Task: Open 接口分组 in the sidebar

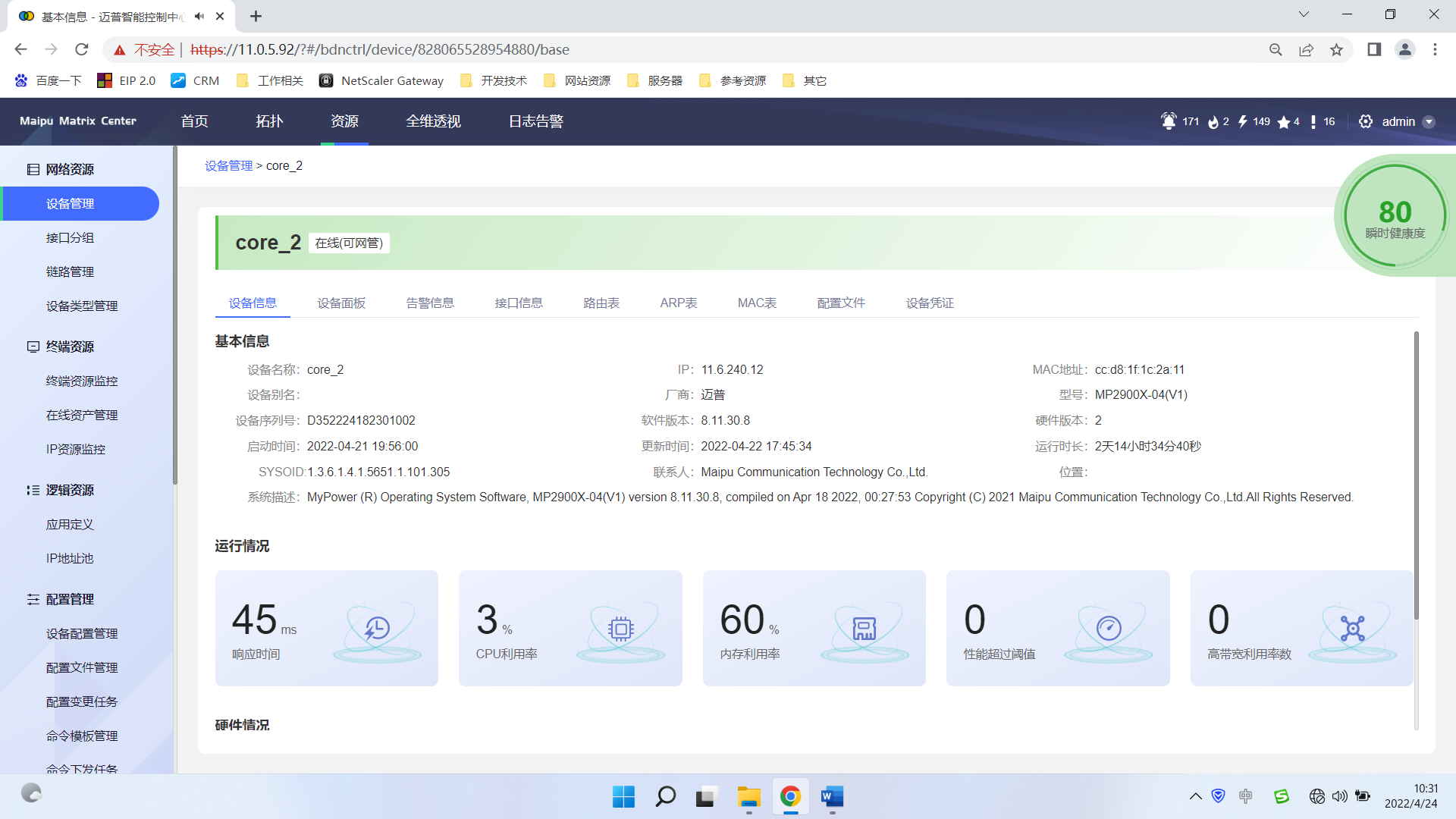Action: (x=70, y=237)
